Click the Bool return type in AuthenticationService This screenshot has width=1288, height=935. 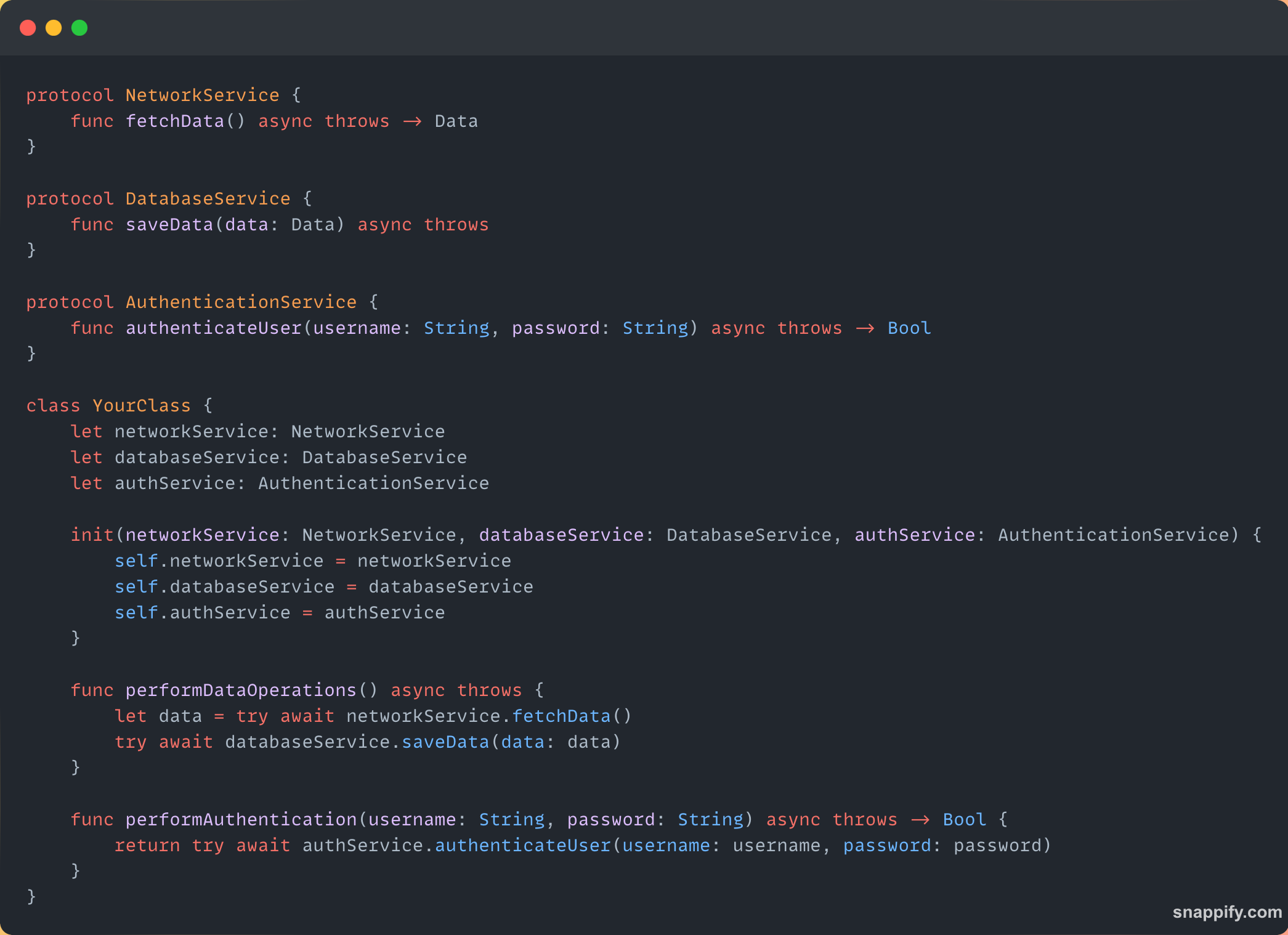coord(909,328)
